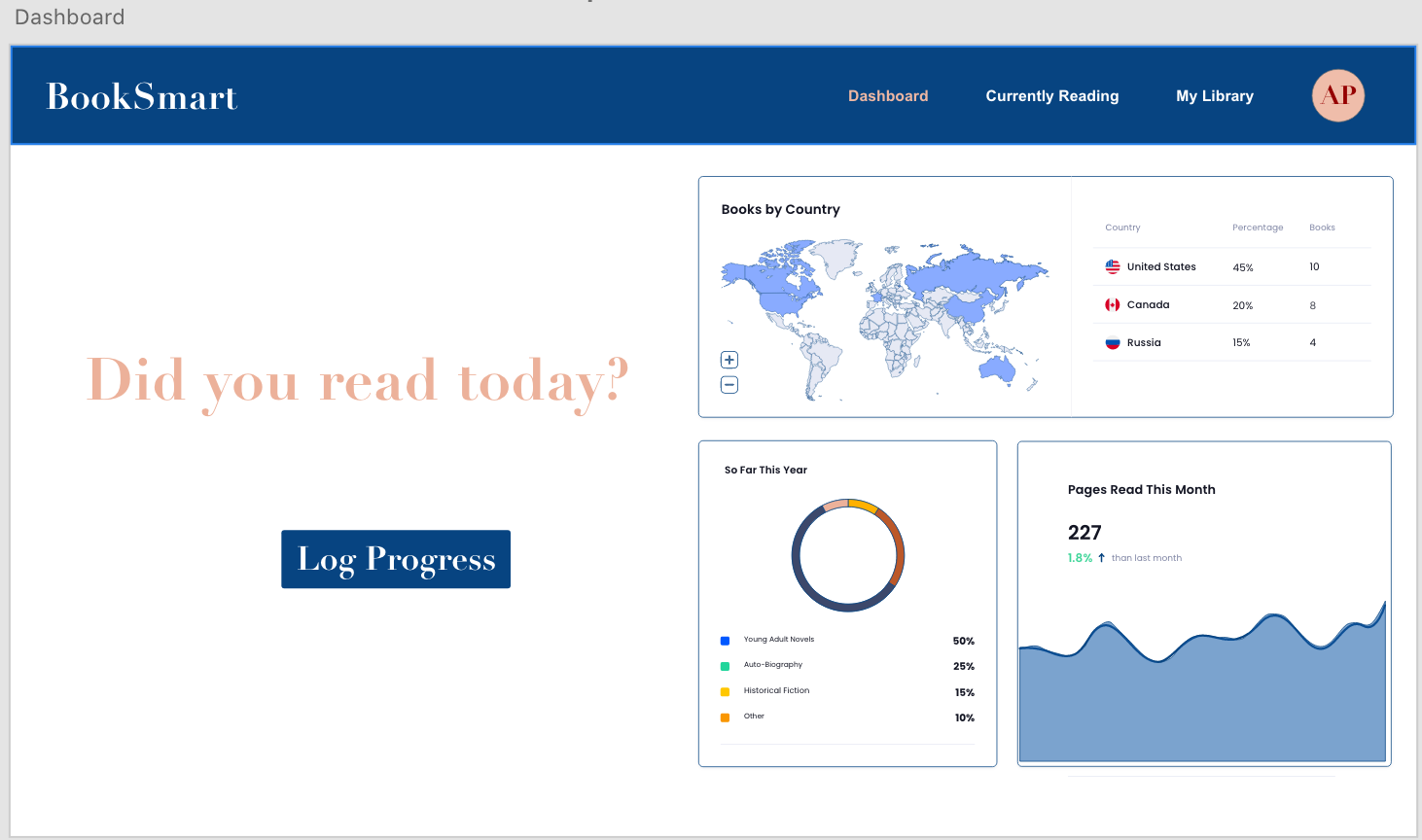Click the BookSmart logo
The width and height of the screenshot is (1422, 840).
click(x=142, y=96)
